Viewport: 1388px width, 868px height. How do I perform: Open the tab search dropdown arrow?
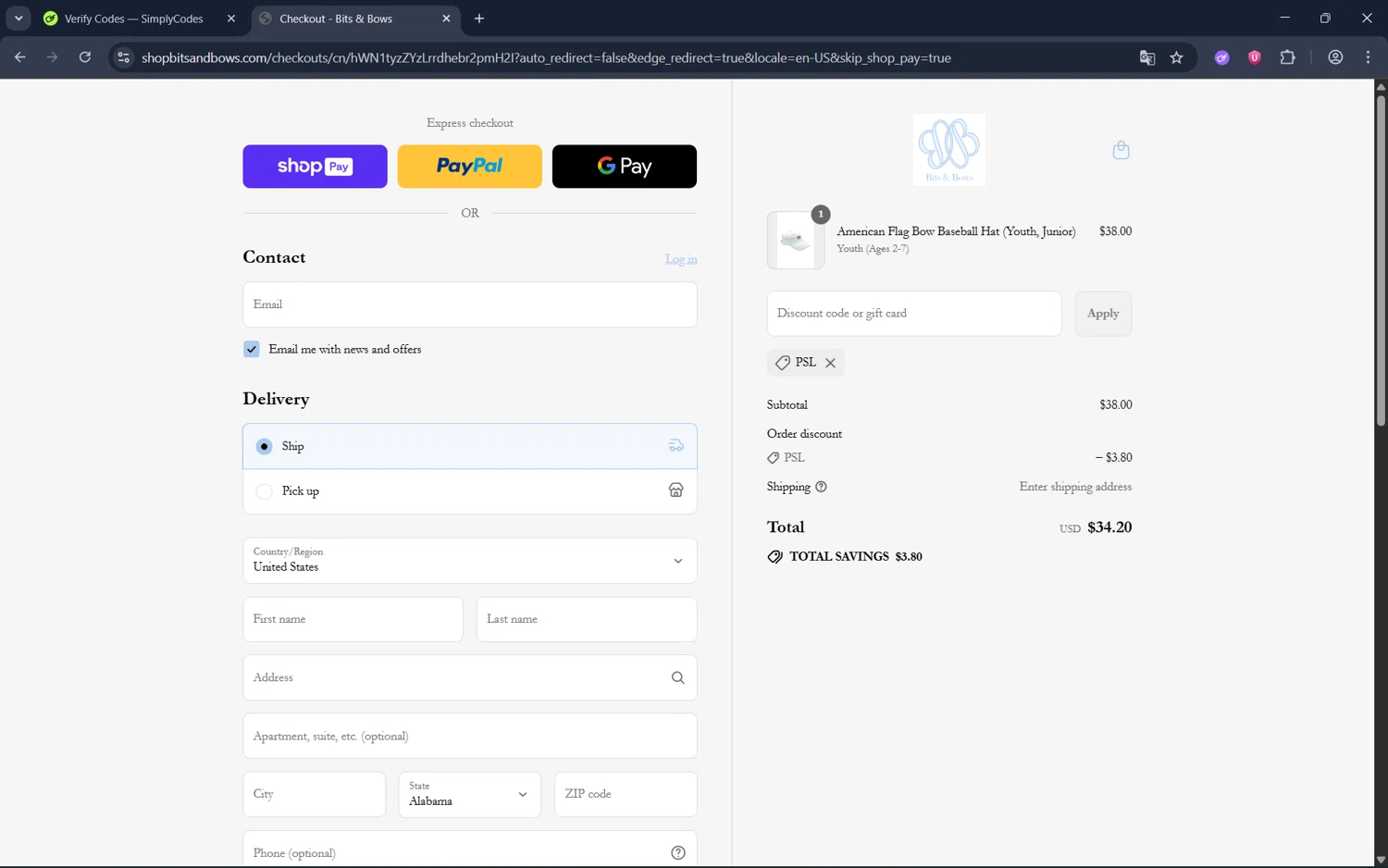[x=19, y=19]
